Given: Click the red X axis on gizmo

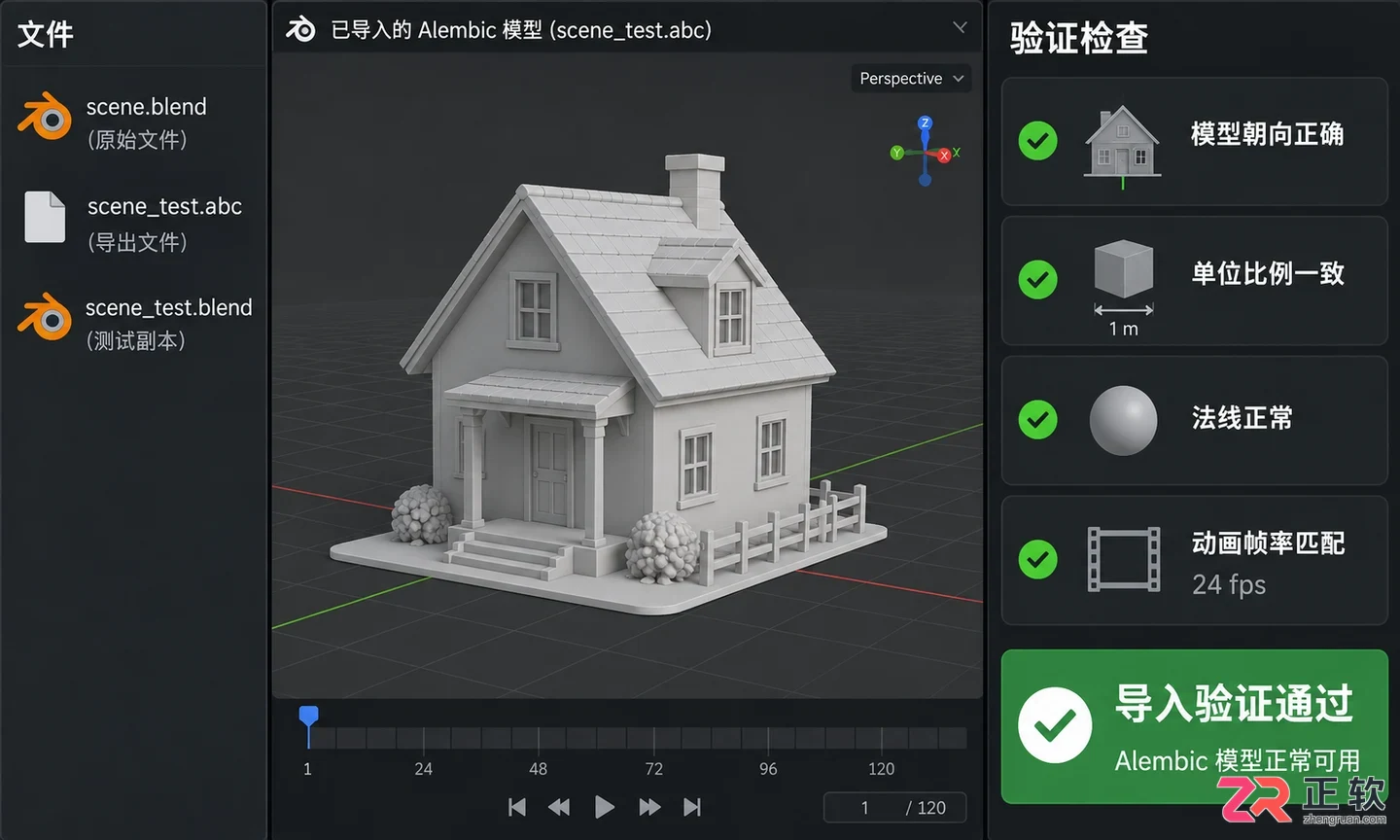Looking at the screenshot, I should 945,155.
